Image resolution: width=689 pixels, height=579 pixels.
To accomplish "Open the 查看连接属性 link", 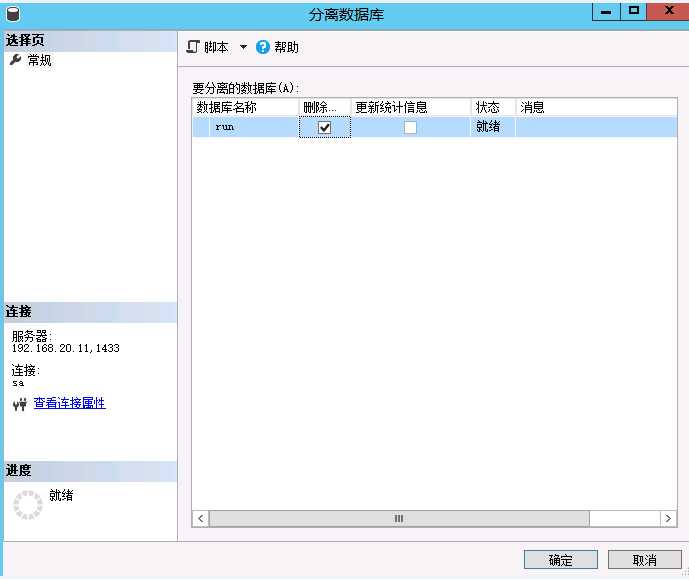I will [69, 403].
